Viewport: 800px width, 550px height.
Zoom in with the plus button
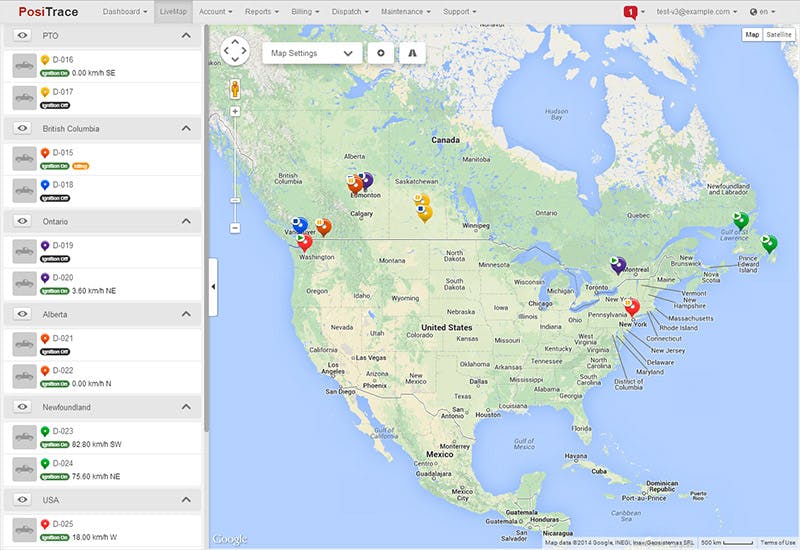coord(235,111)
